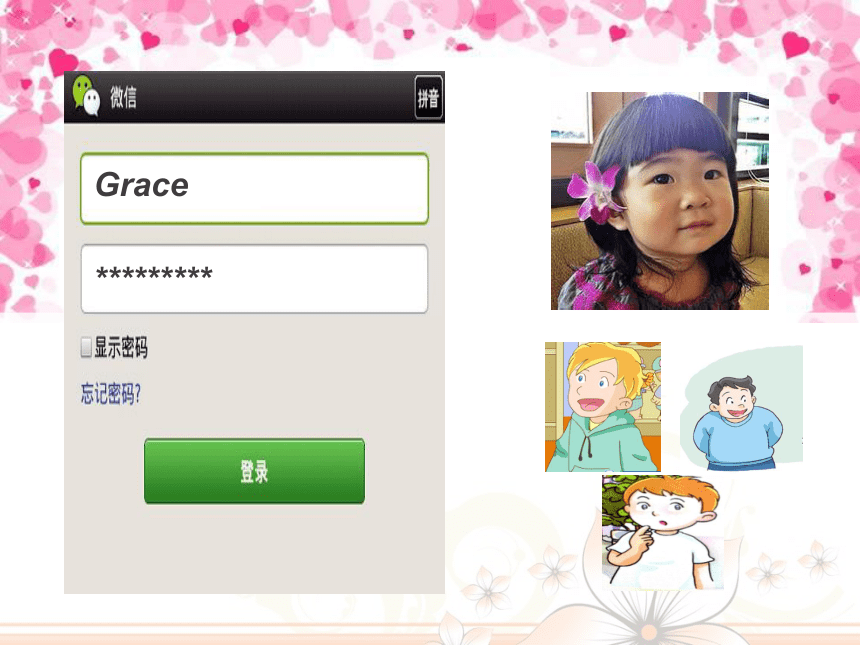Select the little girl photo
The width and height of the screenshot is (860, 645).
[x=660, y=201]
